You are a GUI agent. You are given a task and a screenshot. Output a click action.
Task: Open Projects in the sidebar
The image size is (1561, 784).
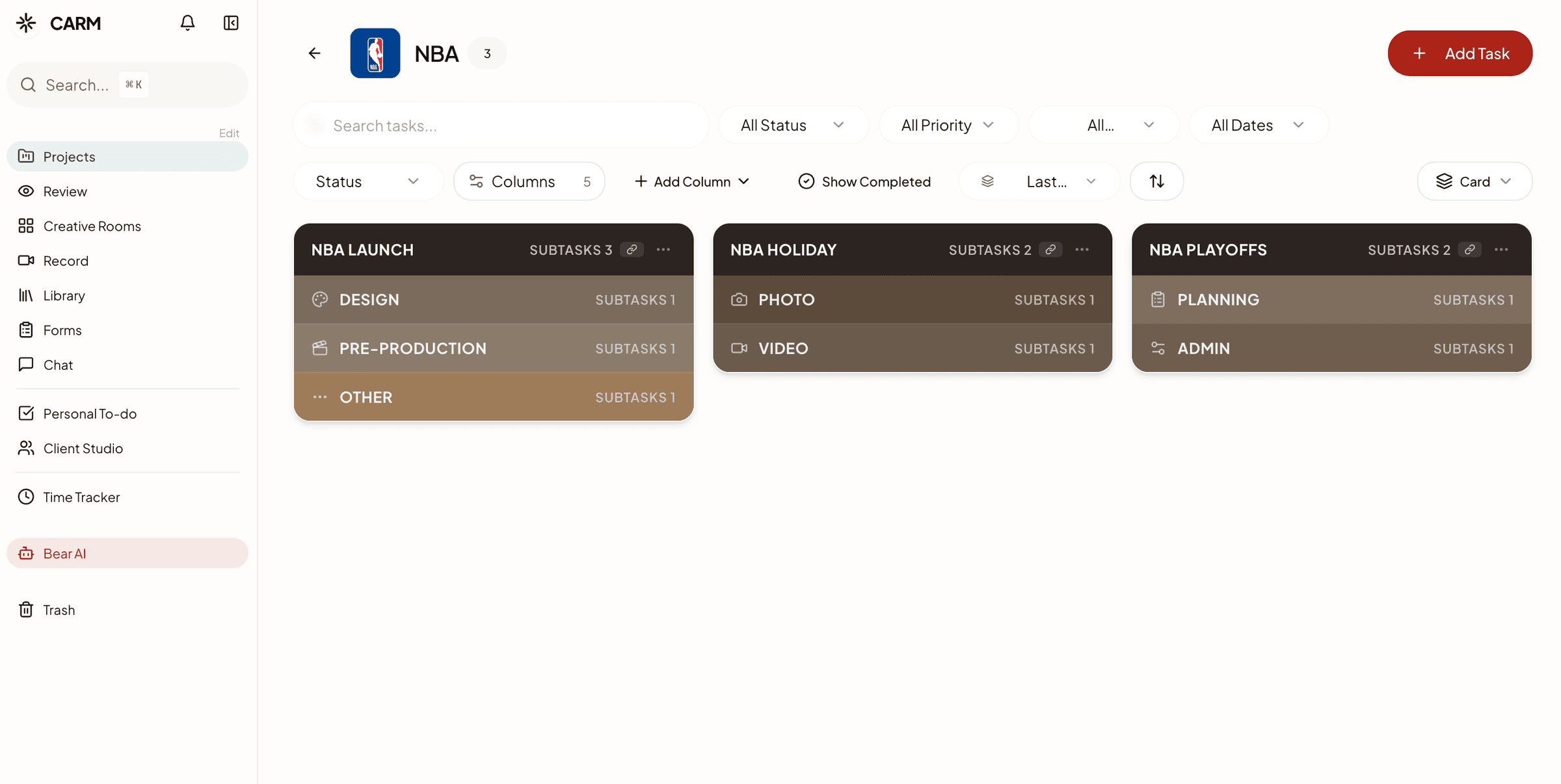tap(127, 157)
